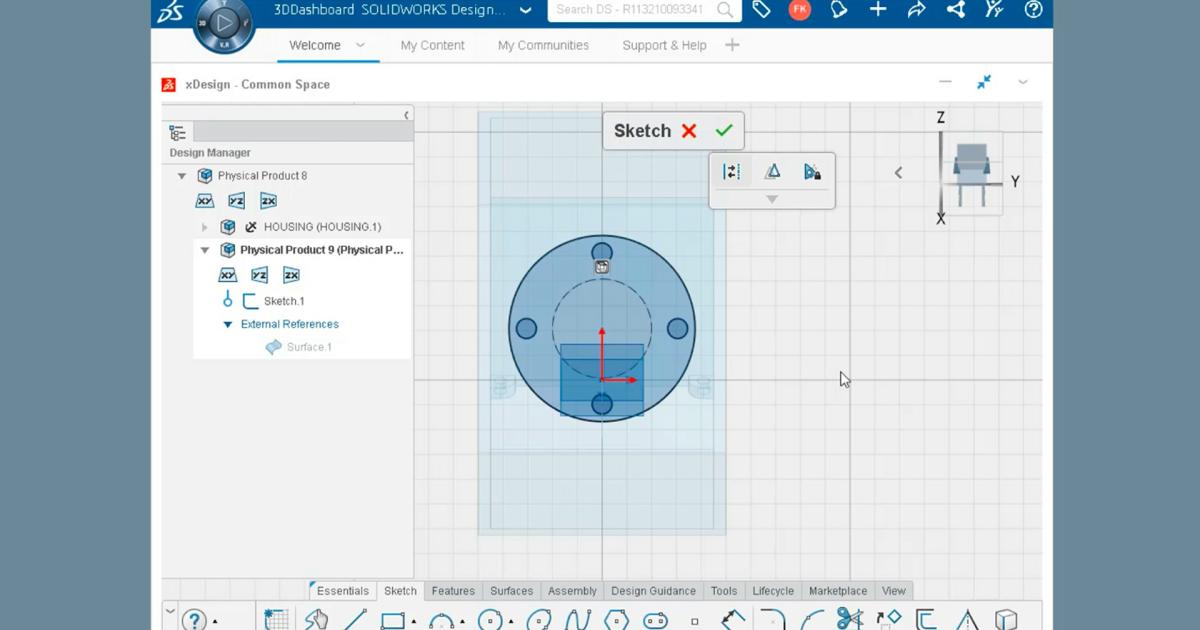The height and width of the screenshot is (630, 1200).
Task: Select the Mirror tool in the context toolbar
Action: [x=731, y=171]
